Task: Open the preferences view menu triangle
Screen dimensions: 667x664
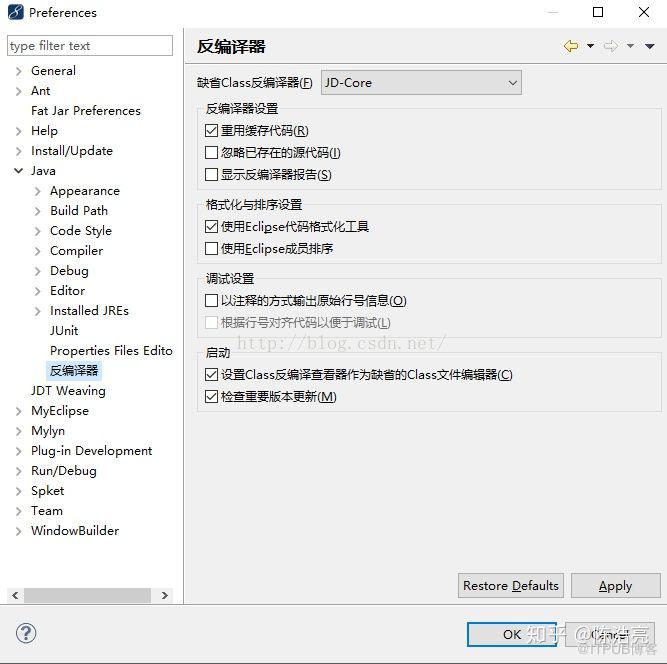Action: click(650, 46)
